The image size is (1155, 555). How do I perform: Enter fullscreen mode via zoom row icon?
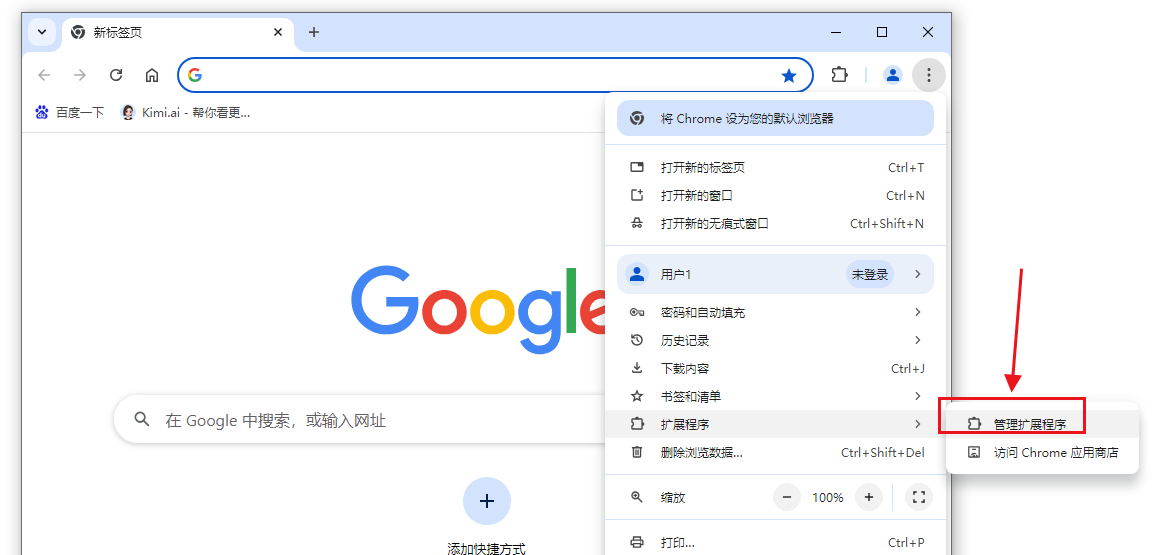(919, 498)
